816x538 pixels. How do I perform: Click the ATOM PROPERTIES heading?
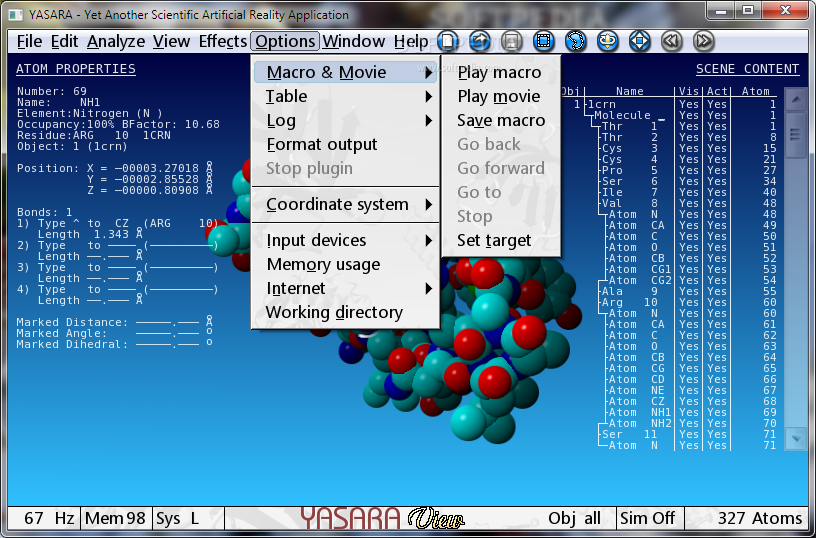coord(76,69)
